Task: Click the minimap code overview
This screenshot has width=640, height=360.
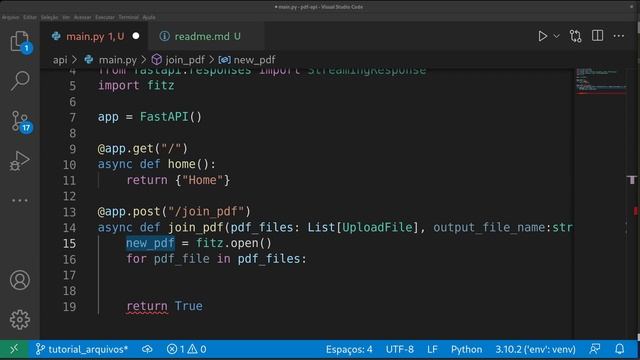Action: click(x=600, y=82)
